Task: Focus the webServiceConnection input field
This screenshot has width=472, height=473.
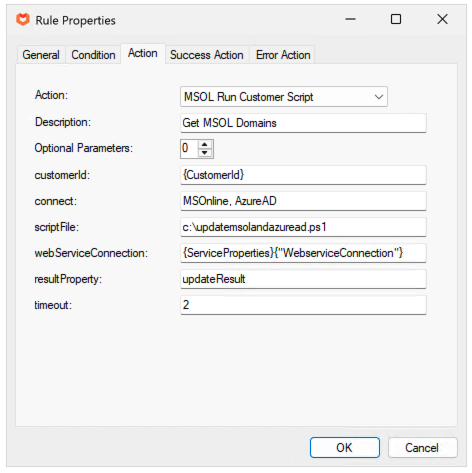Action: point(303,253)
